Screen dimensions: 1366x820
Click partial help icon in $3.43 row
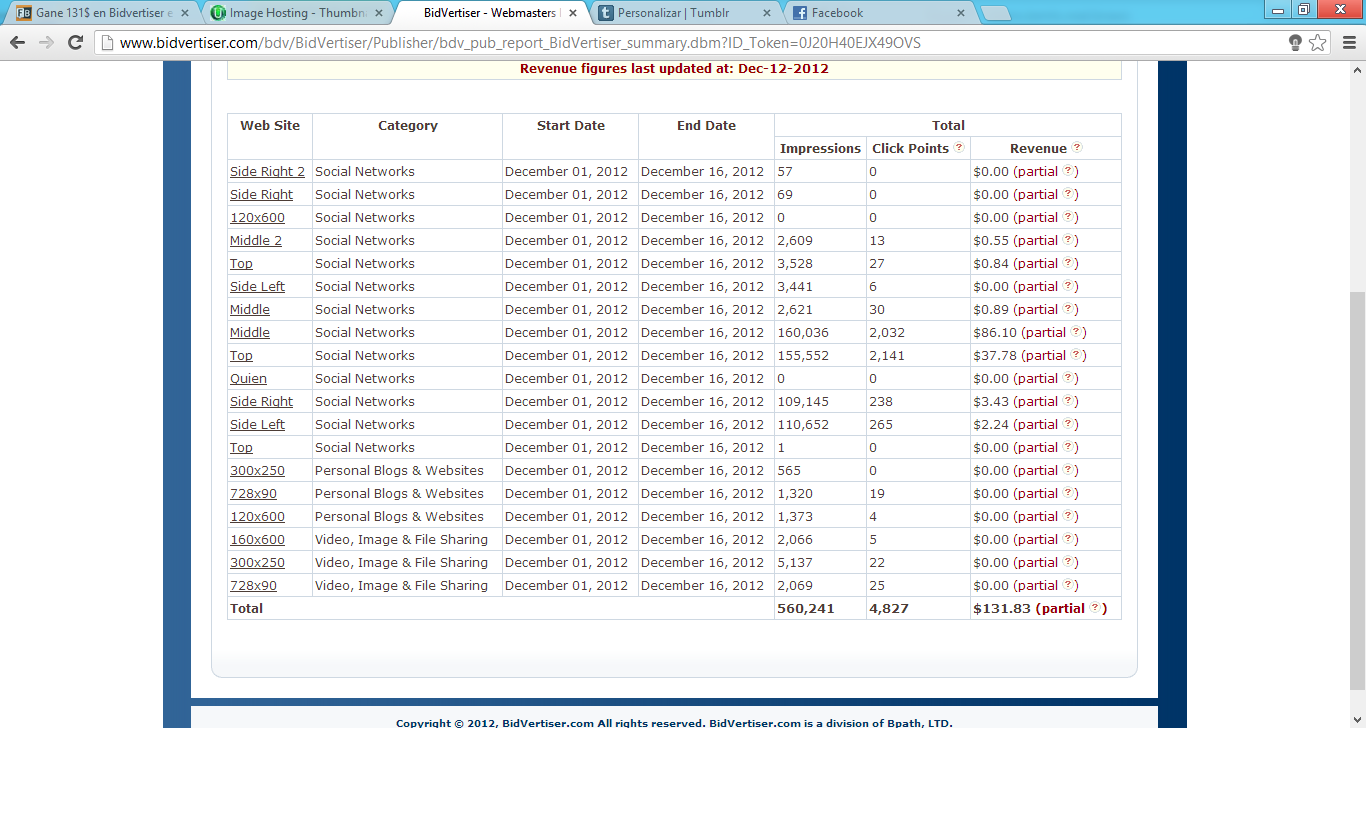click(x=1068, y=401)
